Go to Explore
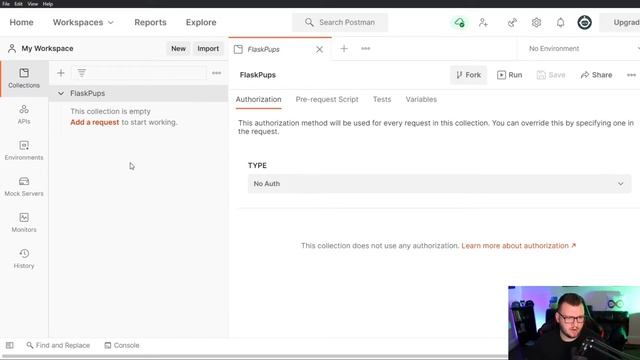 tap(201, 22)
